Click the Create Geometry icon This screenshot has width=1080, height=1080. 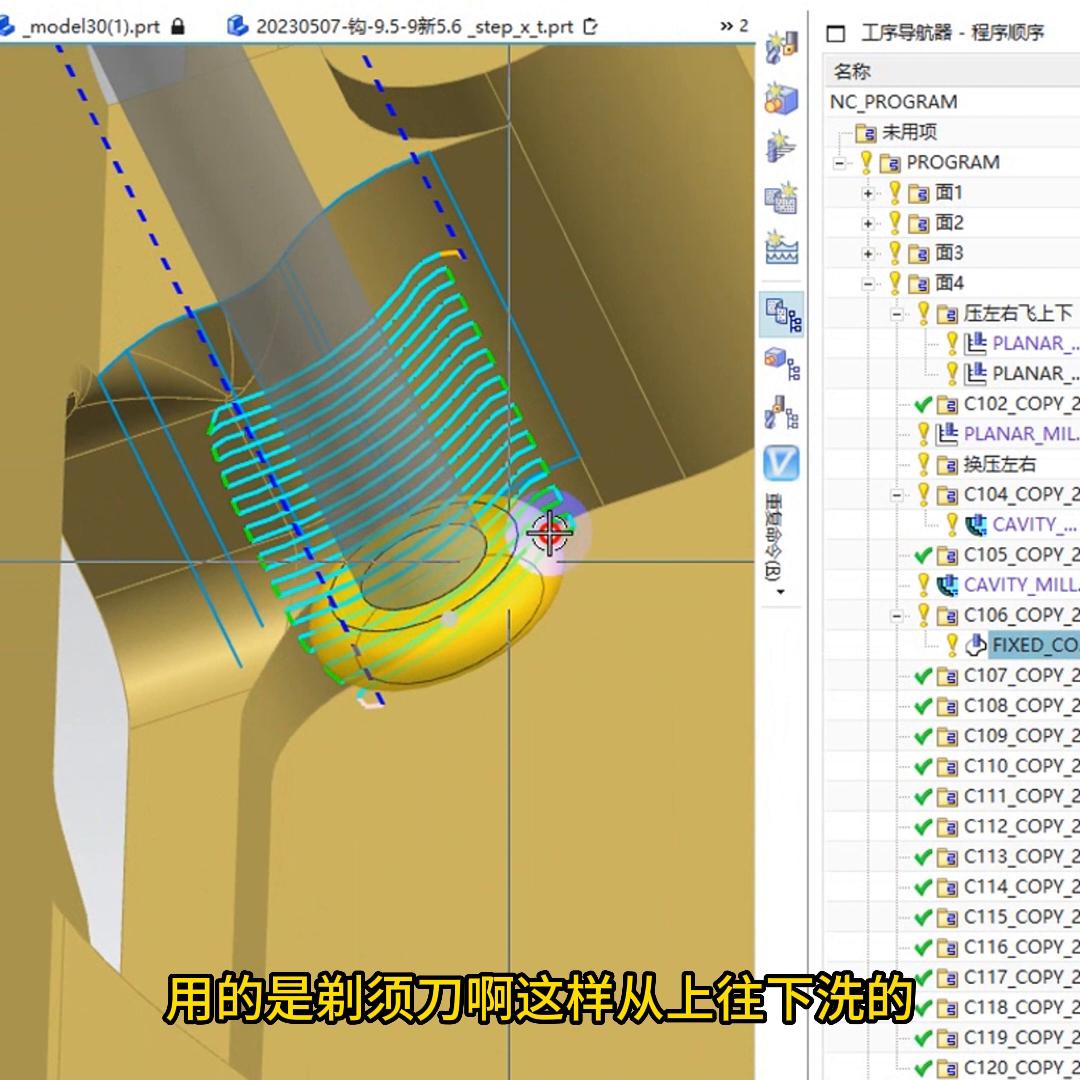pyautogui.click(x=781, y=97)
